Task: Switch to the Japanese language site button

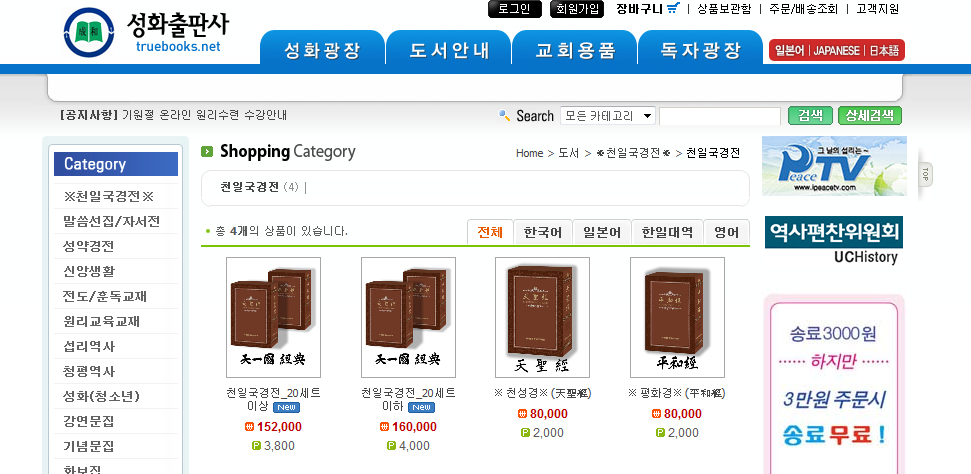Action: (835, 51)
